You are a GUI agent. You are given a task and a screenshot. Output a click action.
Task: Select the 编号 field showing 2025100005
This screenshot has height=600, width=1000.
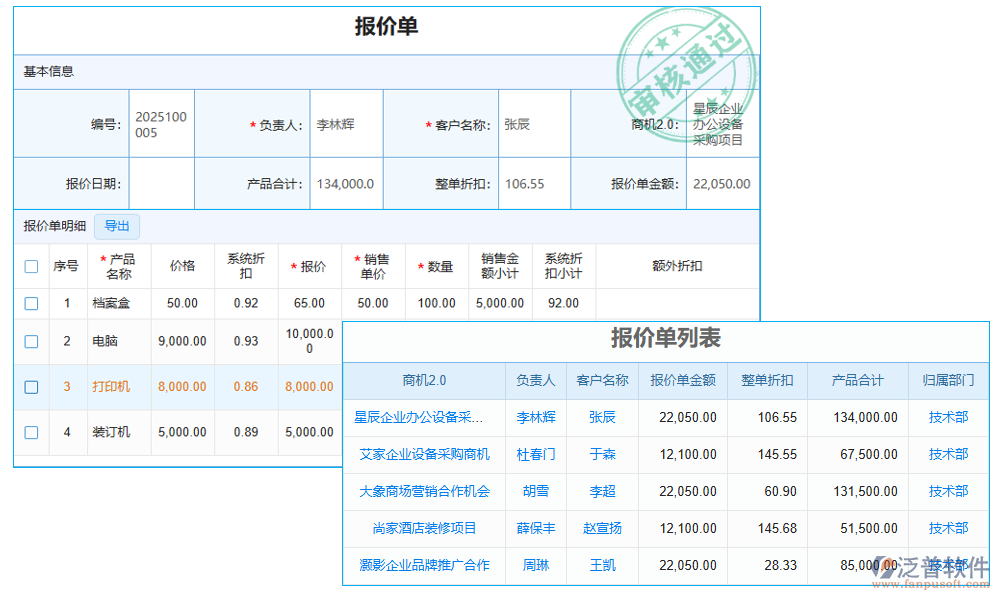tap(161, 122)
